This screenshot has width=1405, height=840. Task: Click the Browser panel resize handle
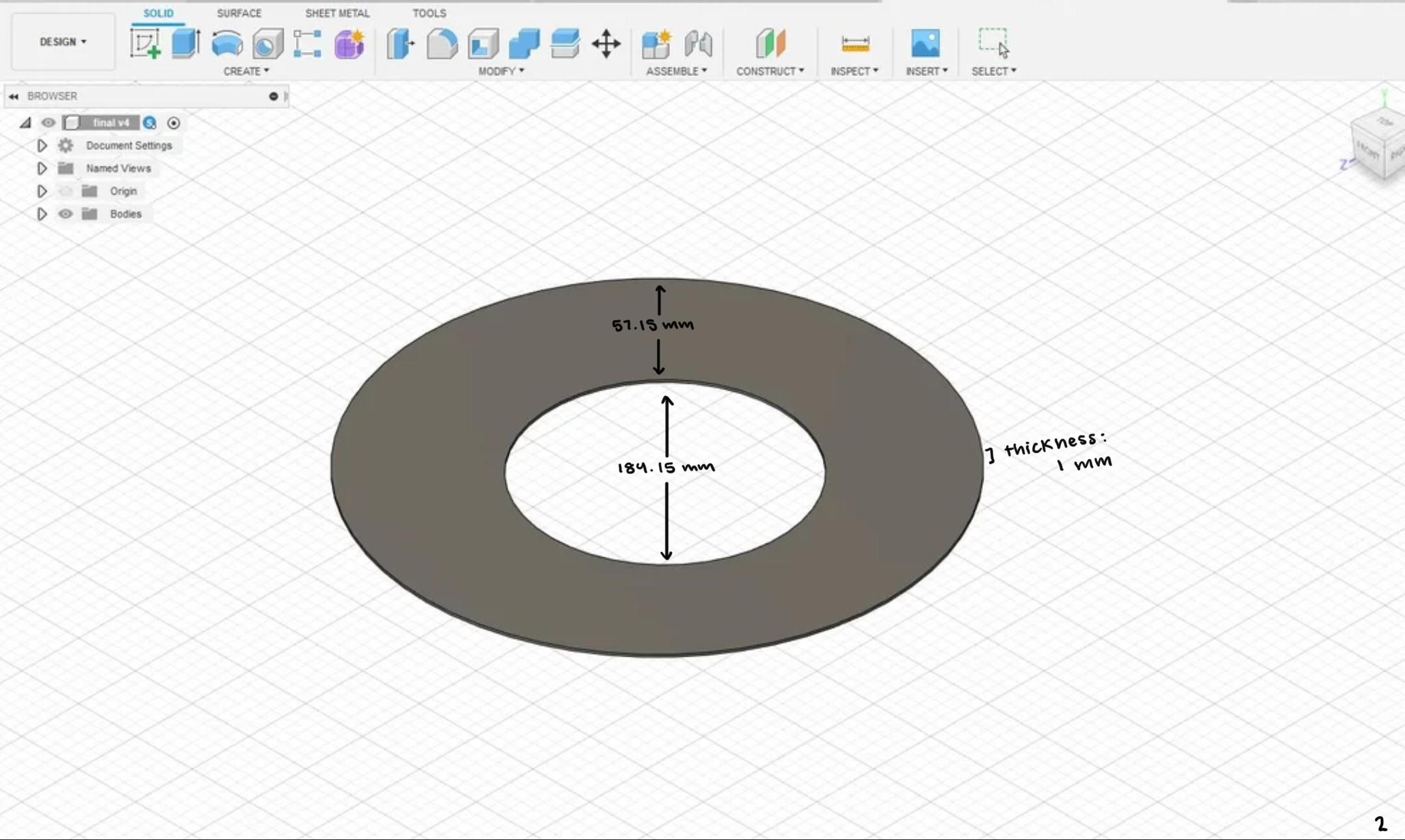click(x=286, y=96)
